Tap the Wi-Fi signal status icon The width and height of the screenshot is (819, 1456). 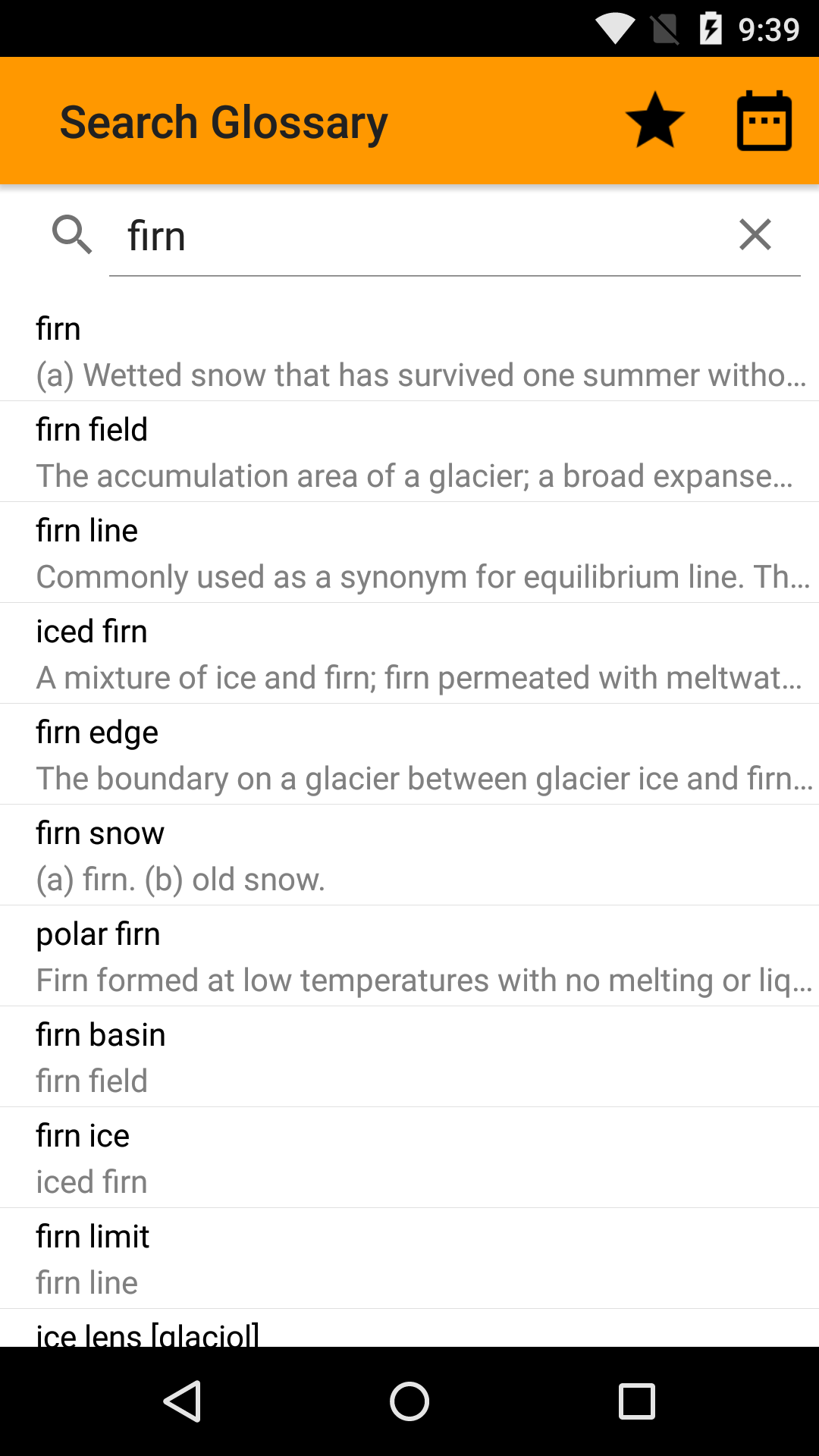pyautogui.click(x=614, y=29)
